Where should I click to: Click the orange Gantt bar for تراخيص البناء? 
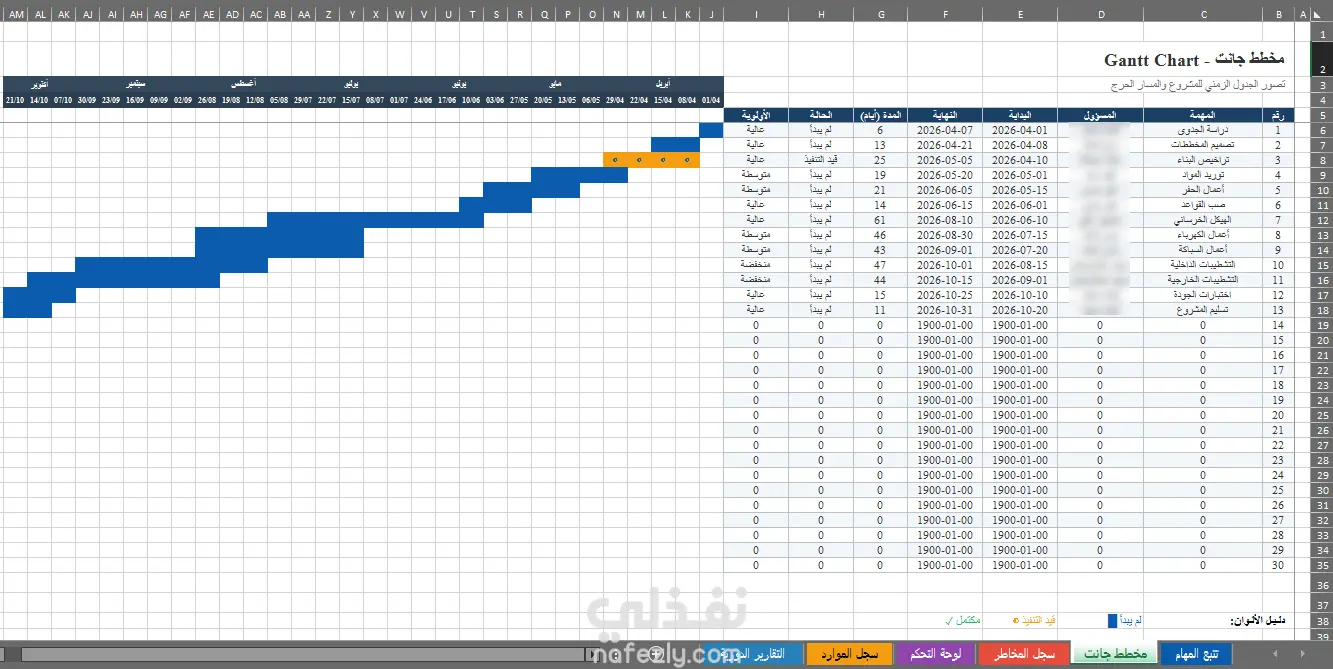click(651, 160)
